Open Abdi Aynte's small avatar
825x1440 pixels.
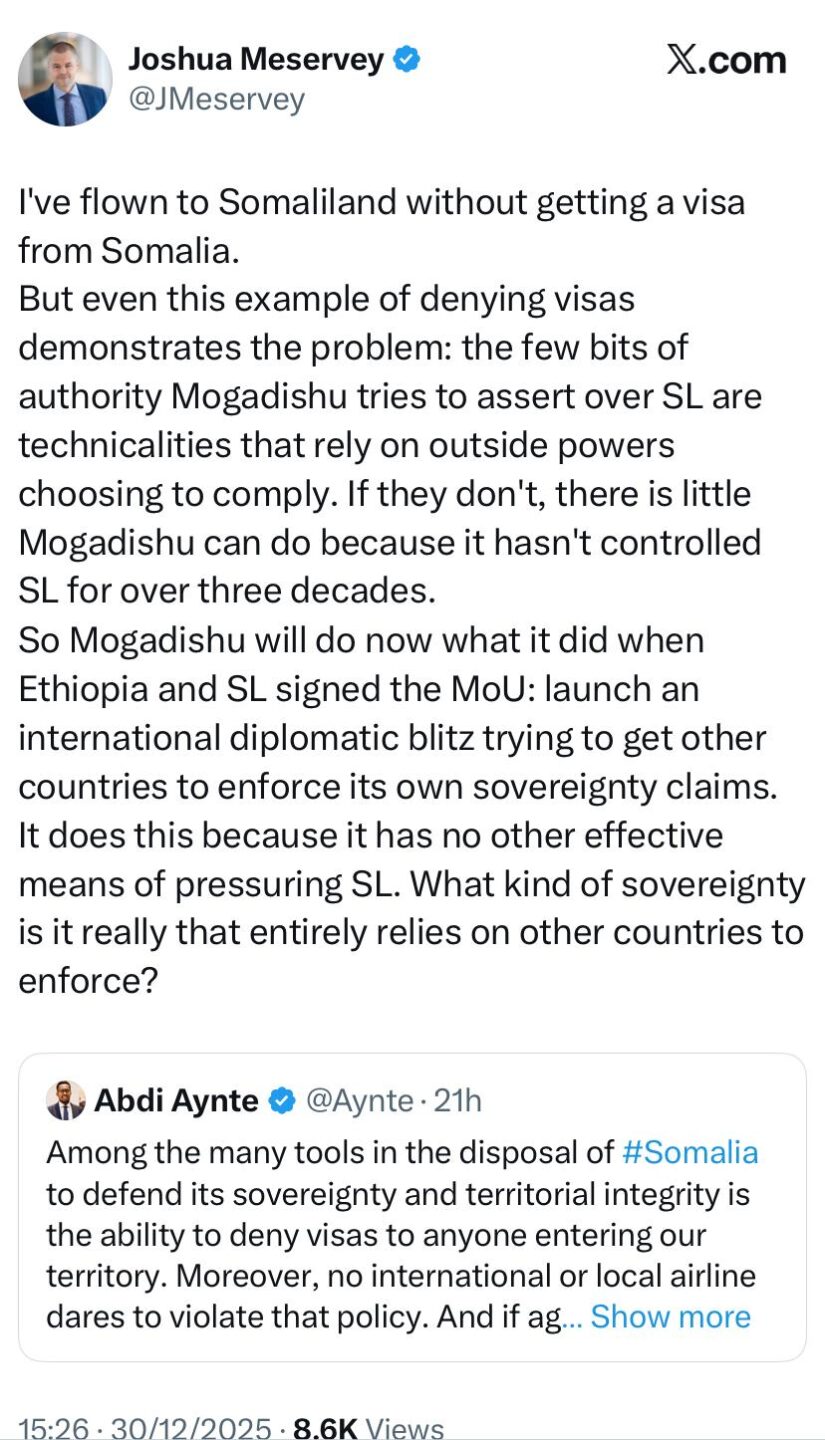pos(66,1101)
